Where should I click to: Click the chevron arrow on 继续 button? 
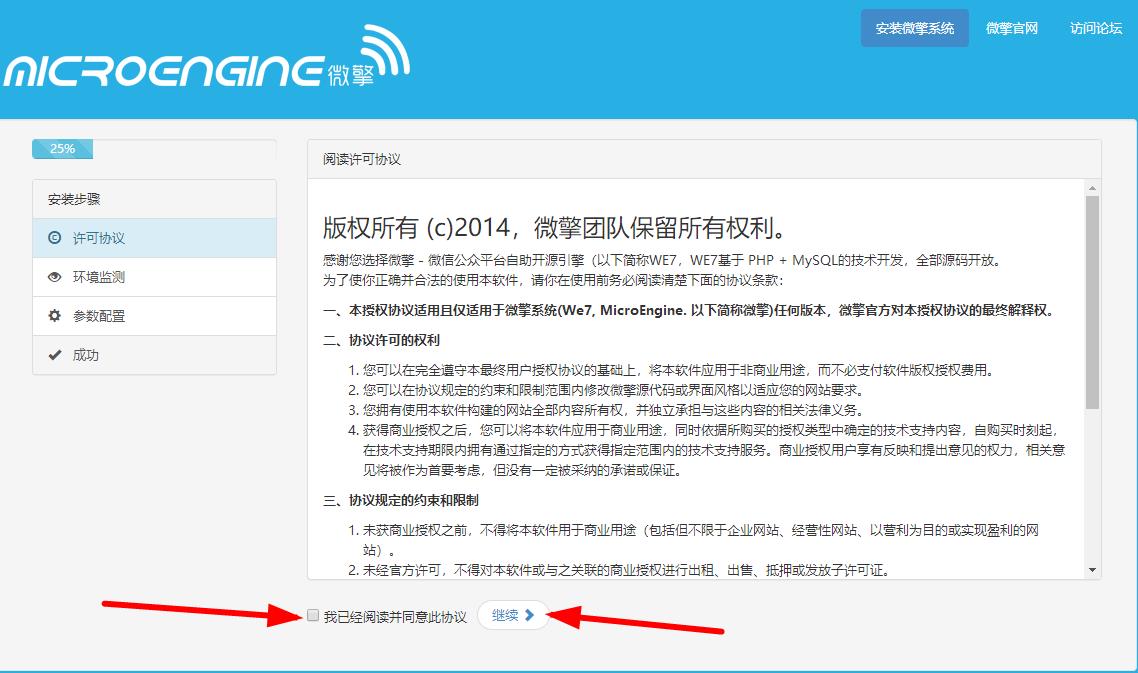point(530,615)
